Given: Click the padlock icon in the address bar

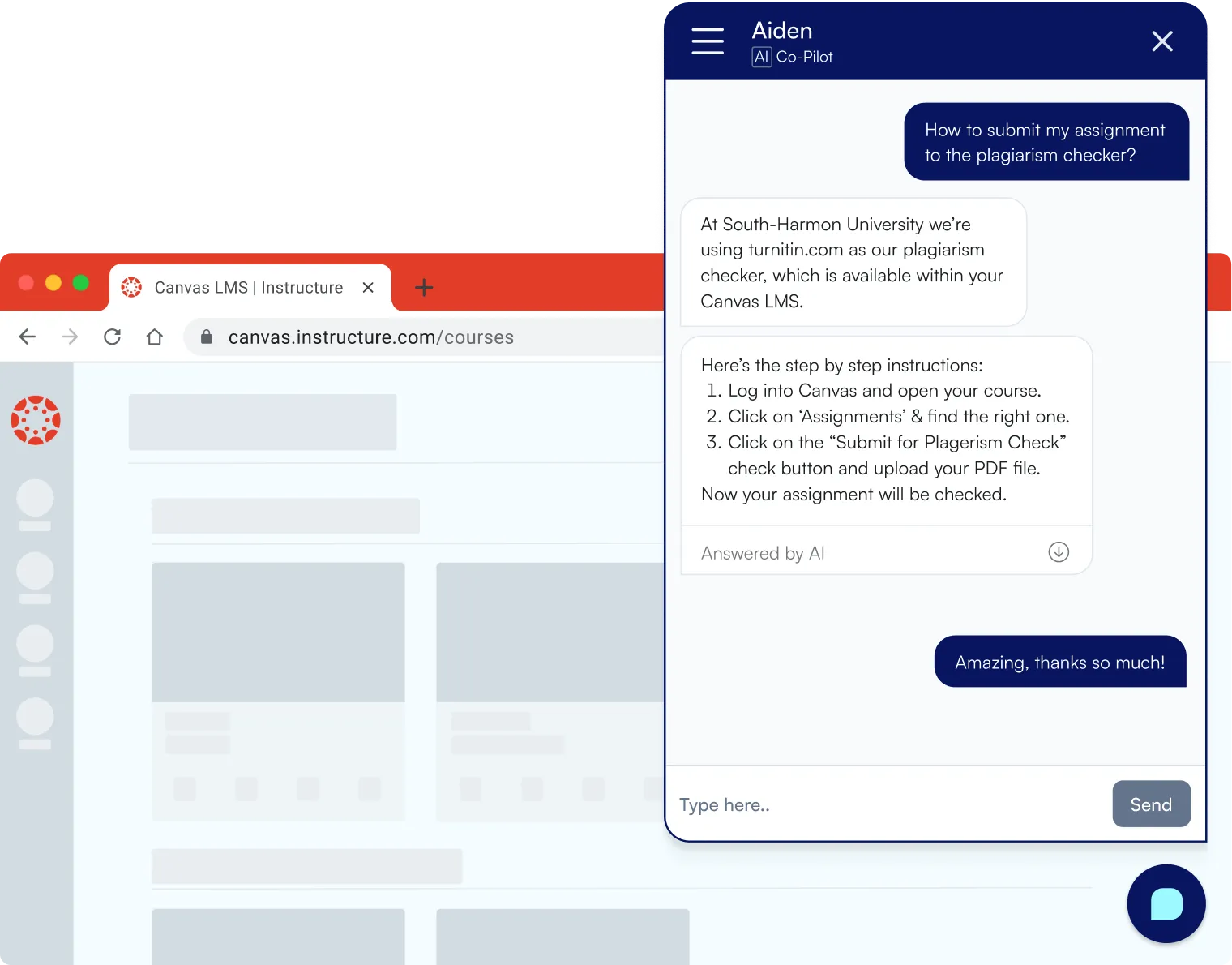Looking at the screenshot, I should pos(206,337).
